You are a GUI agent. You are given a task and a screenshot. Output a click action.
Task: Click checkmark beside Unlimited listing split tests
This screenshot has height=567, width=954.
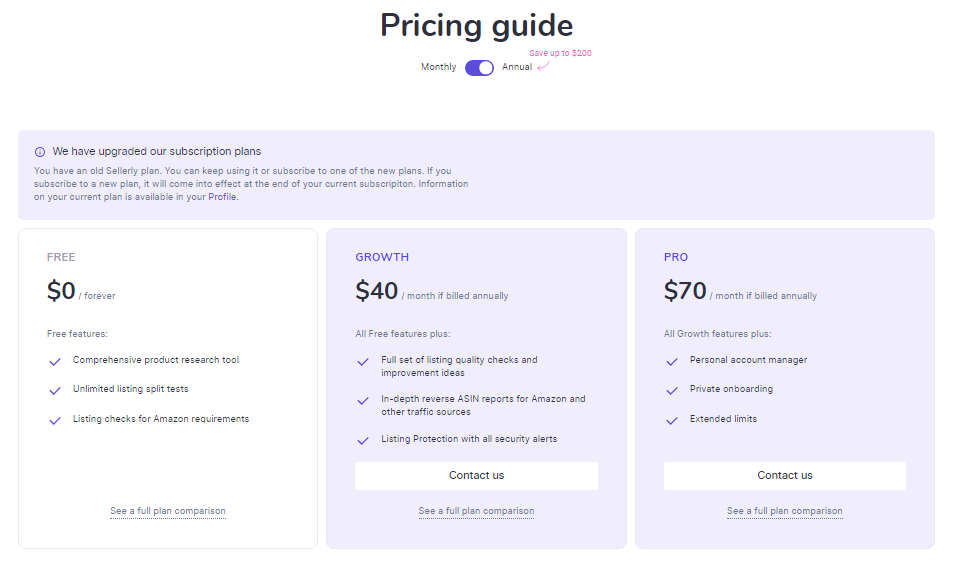coord(55,391)
